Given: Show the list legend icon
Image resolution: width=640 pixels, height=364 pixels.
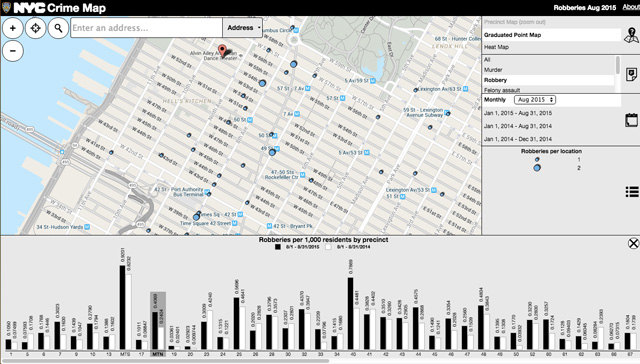Looking at the screenshot, I should pyautogui.click(x=632, y=191).
